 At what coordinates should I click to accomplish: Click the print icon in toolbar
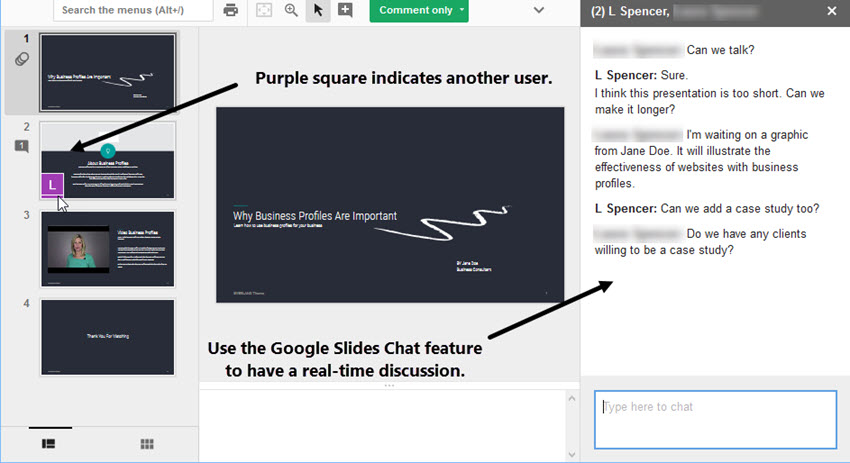click(230, 10)
